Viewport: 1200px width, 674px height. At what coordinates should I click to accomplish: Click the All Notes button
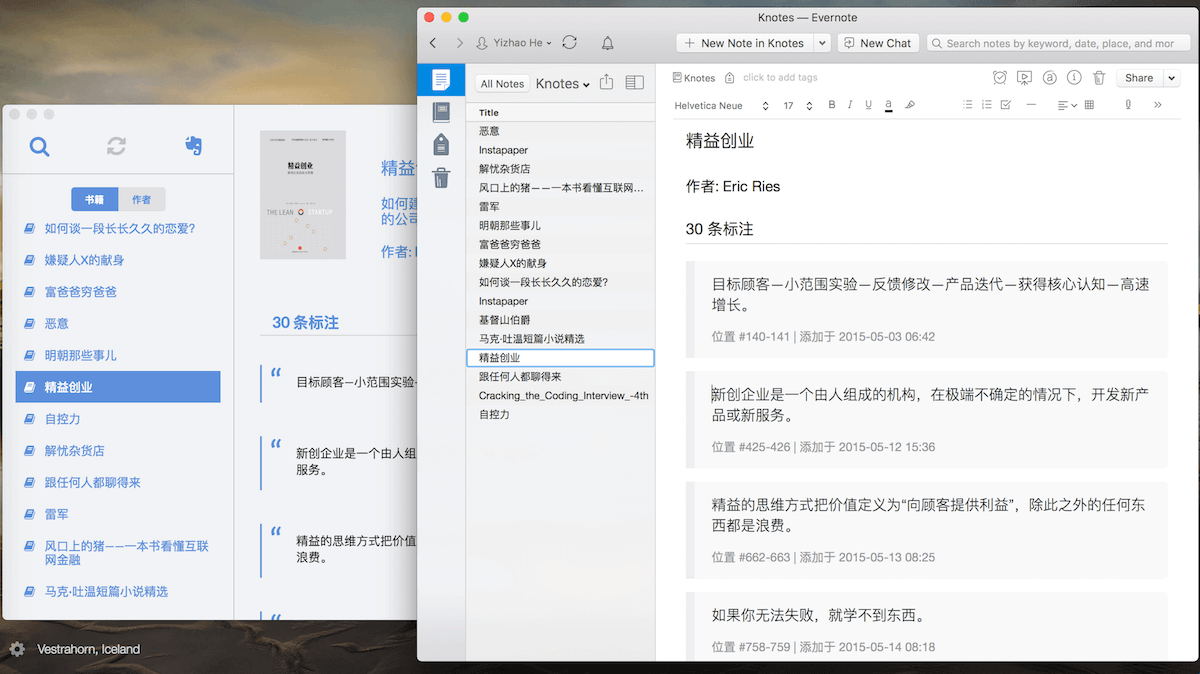[502, 84]
